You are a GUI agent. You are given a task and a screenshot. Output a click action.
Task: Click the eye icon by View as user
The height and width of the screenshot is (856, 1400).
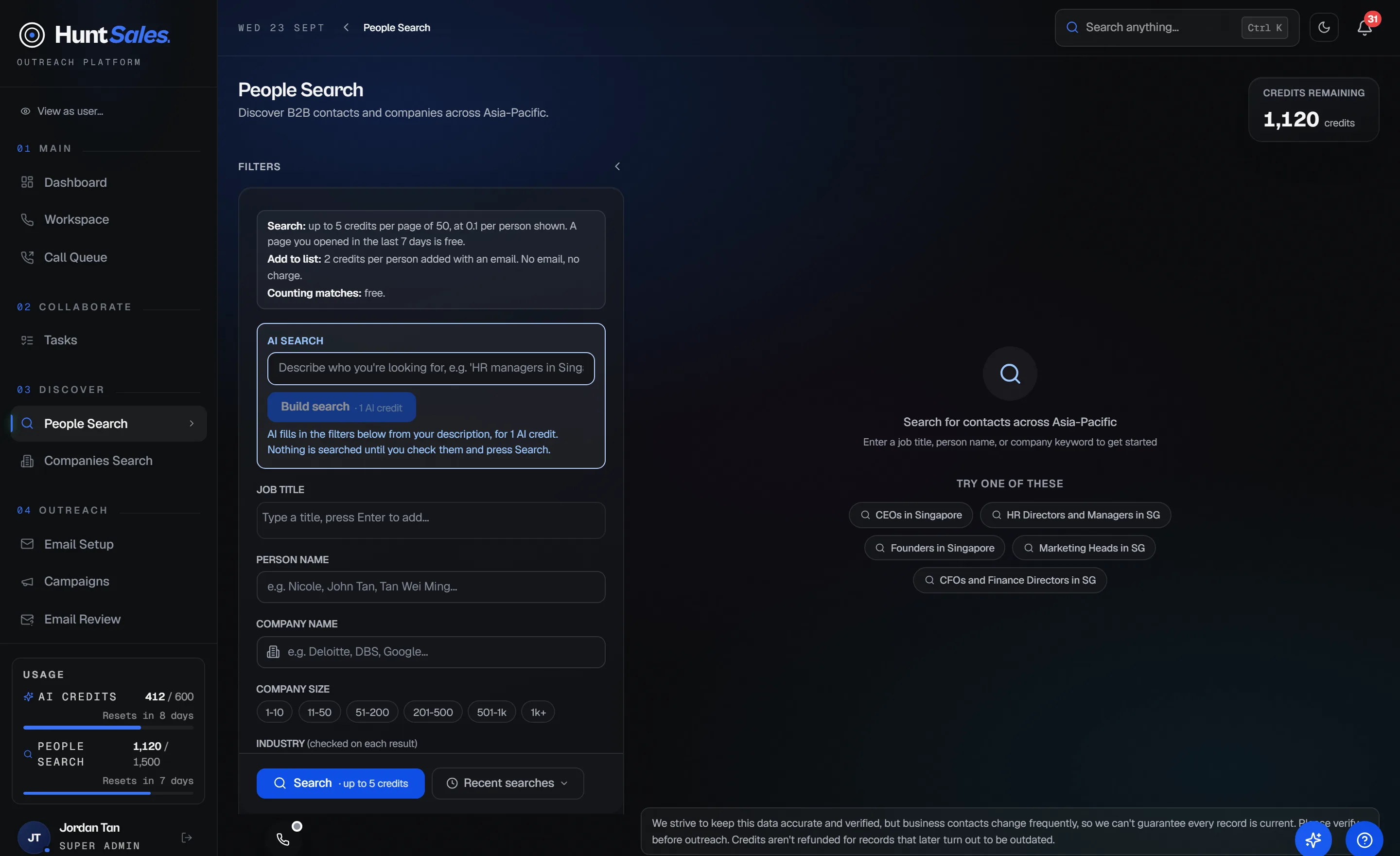click(x=26, y=111)
